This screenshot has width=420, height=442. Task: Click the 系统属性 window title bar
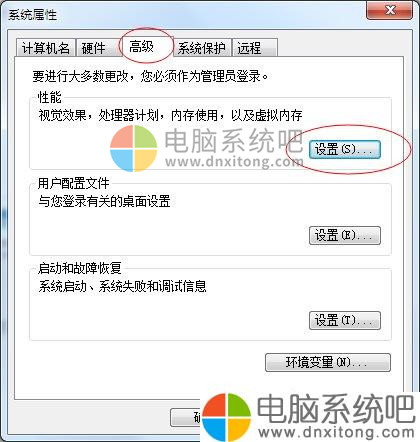(x=187, y=14)
